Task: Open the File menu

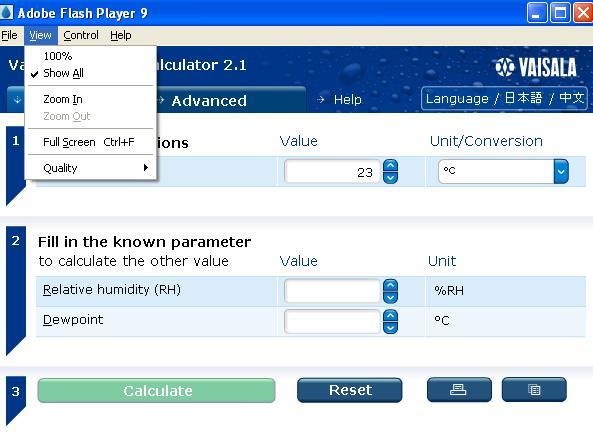Action: click(9, 35)
